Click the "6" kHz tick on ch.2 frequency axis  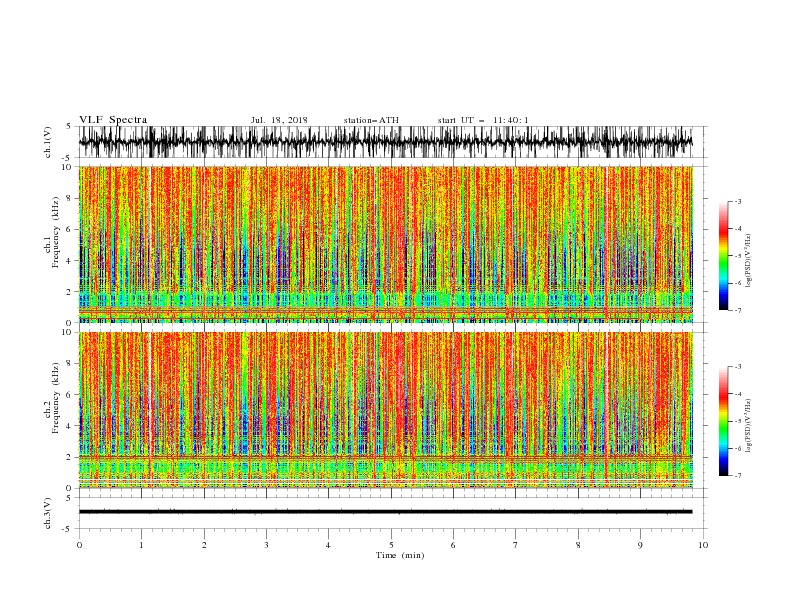(69, 395)
